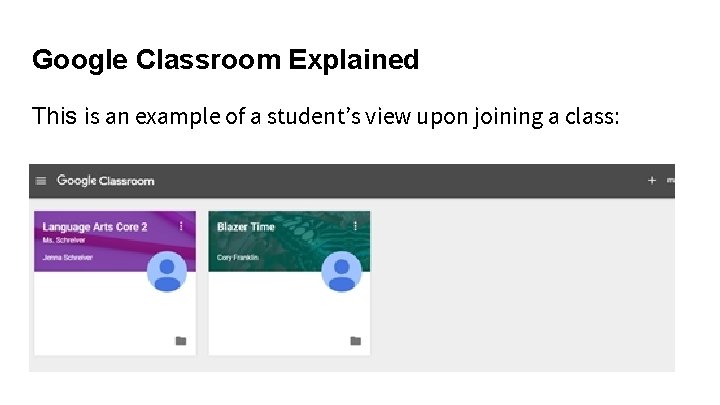Open Language Arts Core 2 three-dot menu

pyautogui.click(x=181, y=227)
